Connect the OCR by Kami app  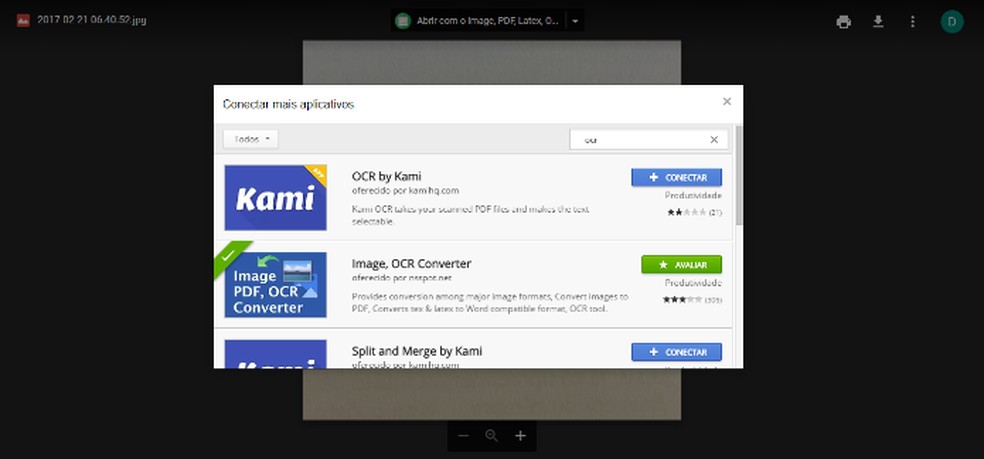coord(676,178)
